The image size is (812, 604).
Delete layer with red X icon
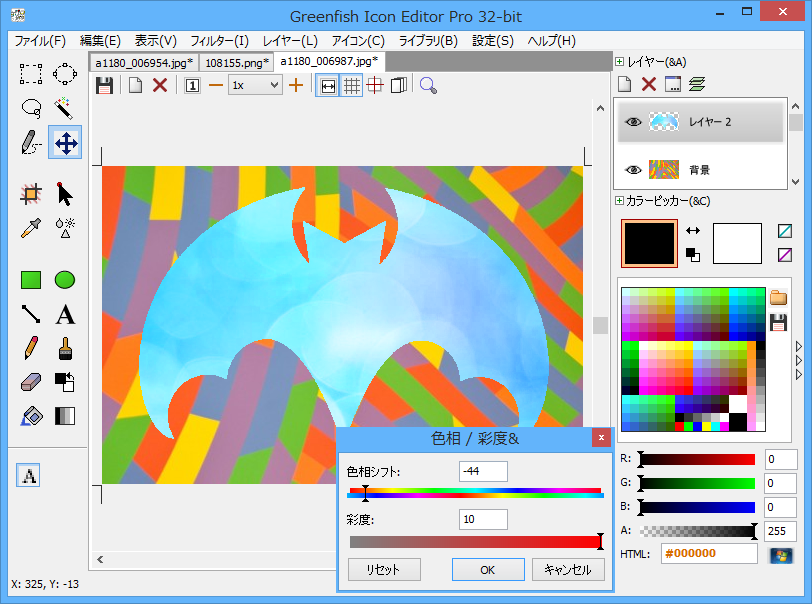[648, 84]
